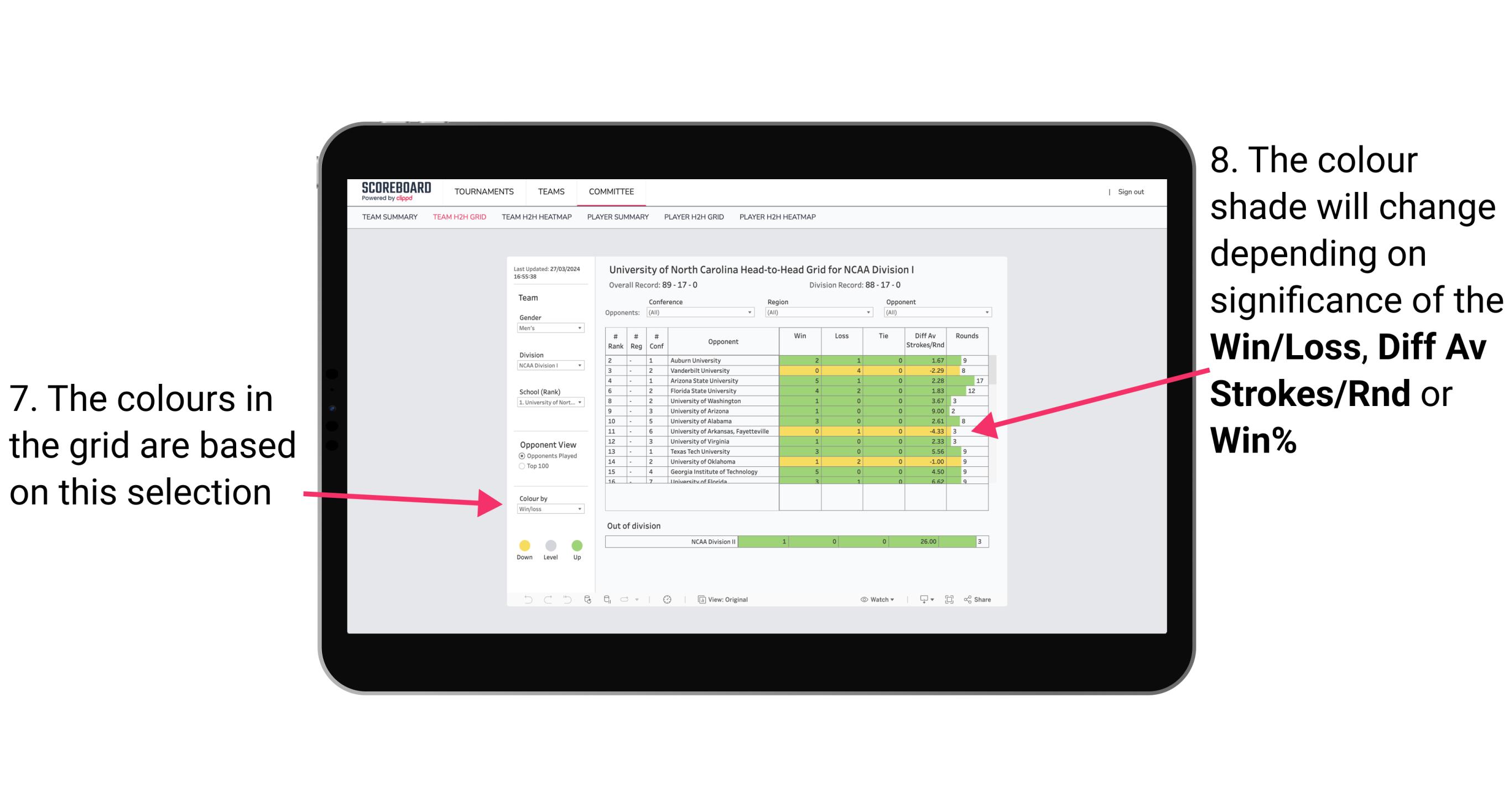The width and height of the screenshot is (1509, 812).
Task: Click the Watch button icon
Action: (862, 600)
